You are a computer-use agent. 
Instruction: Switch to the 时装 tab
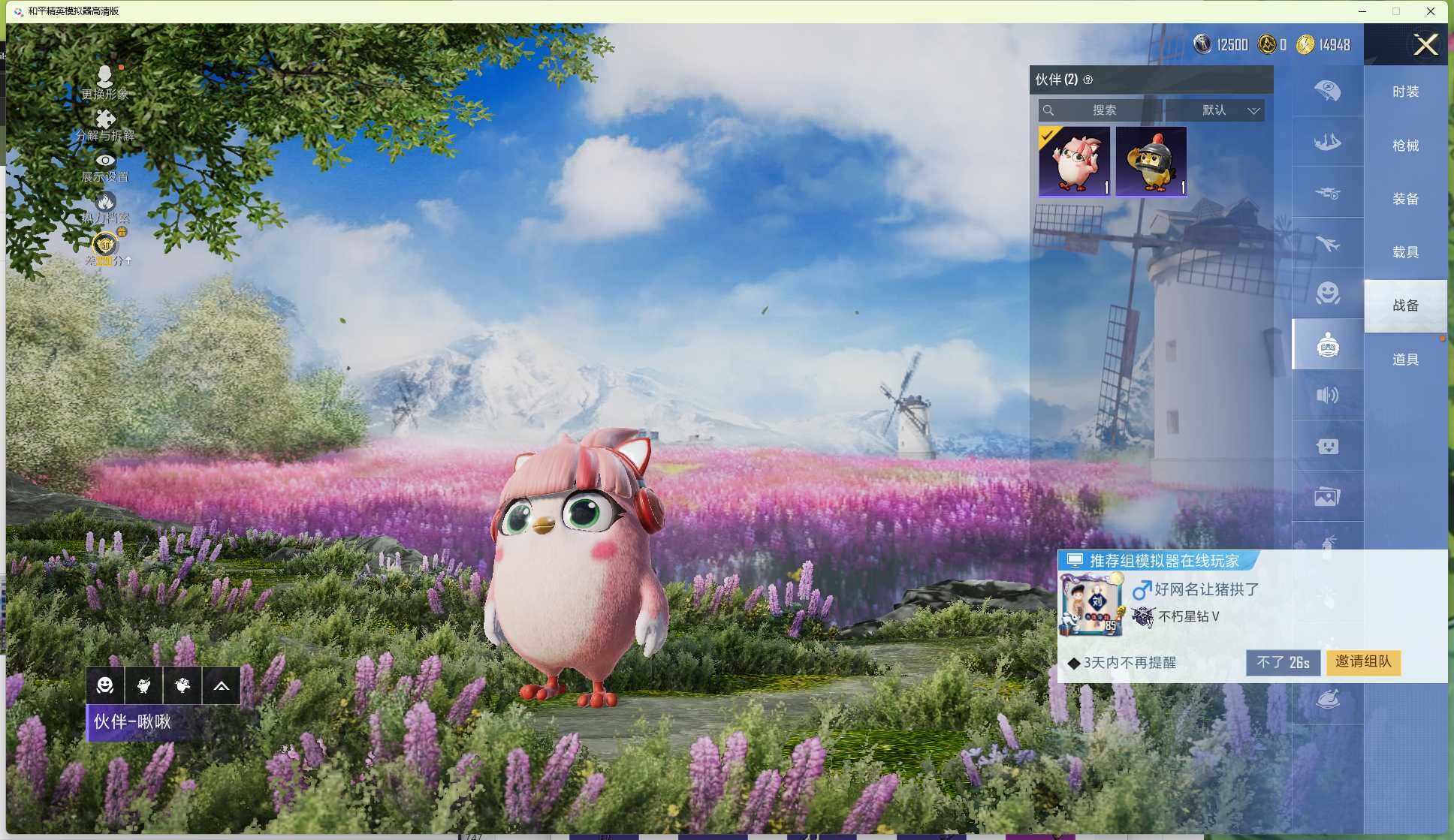1405,92
